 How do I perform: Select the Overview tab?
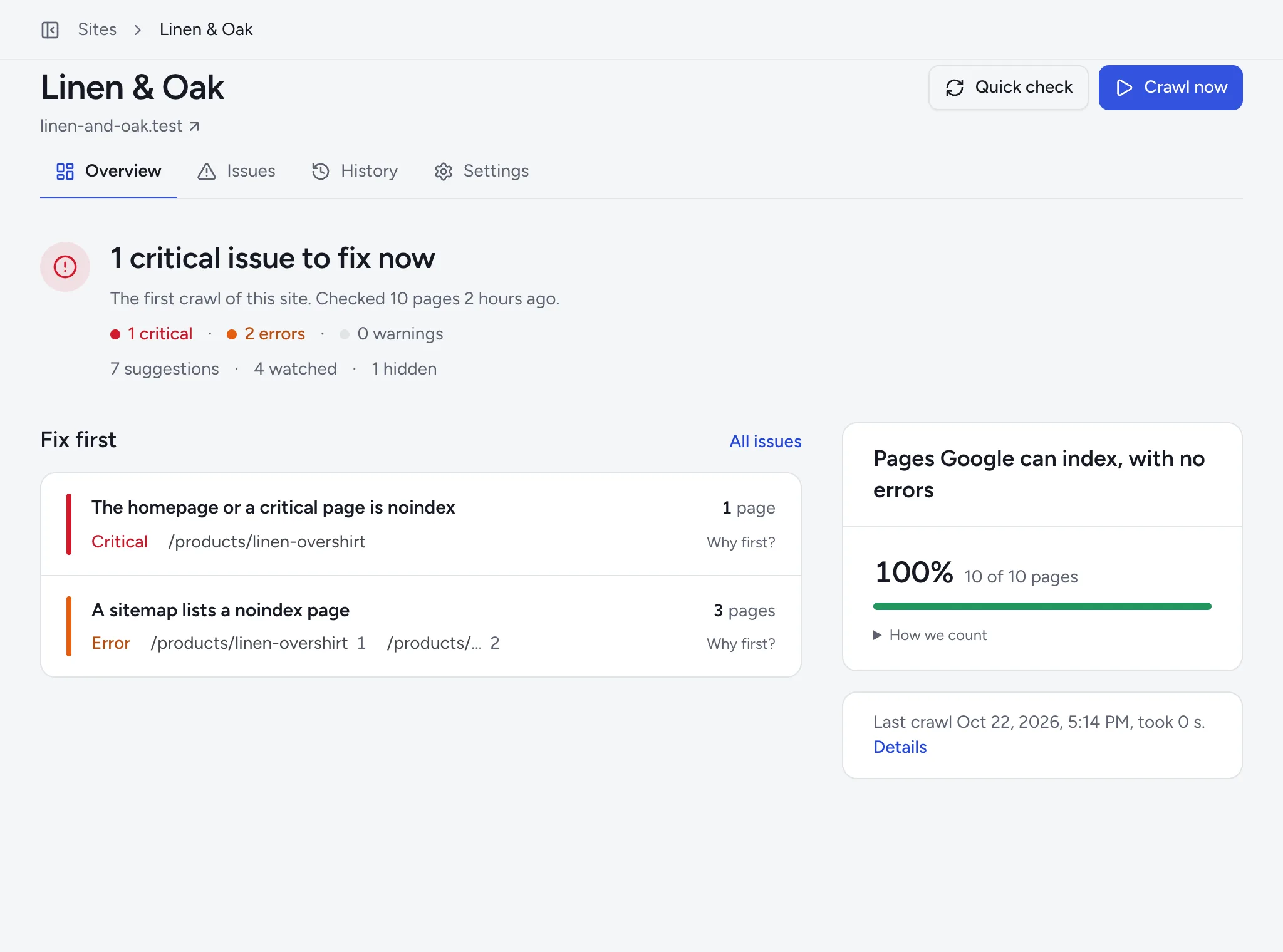pyautogui.click(x=108, y=172)
